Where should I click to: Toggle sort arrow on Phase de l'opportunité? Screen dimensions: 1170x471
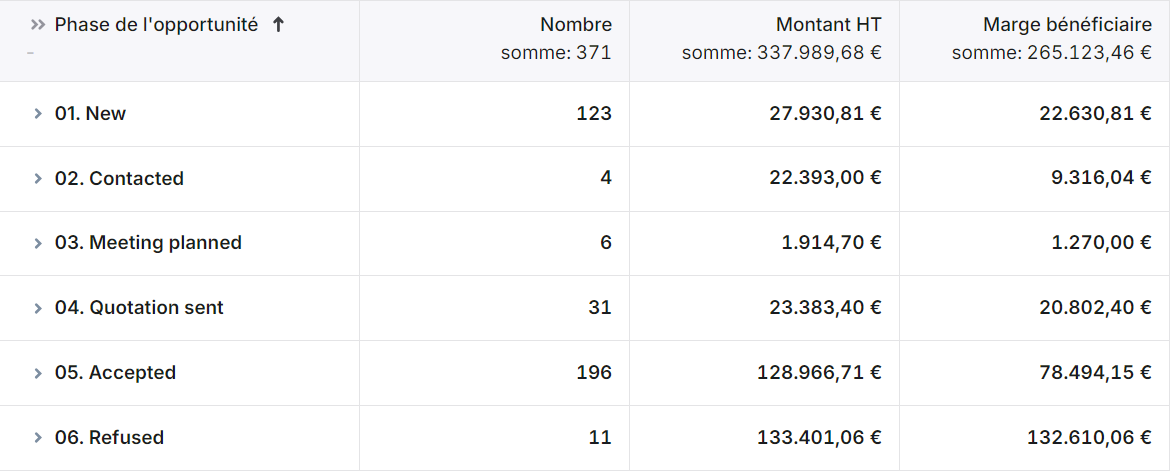point(278,25)
